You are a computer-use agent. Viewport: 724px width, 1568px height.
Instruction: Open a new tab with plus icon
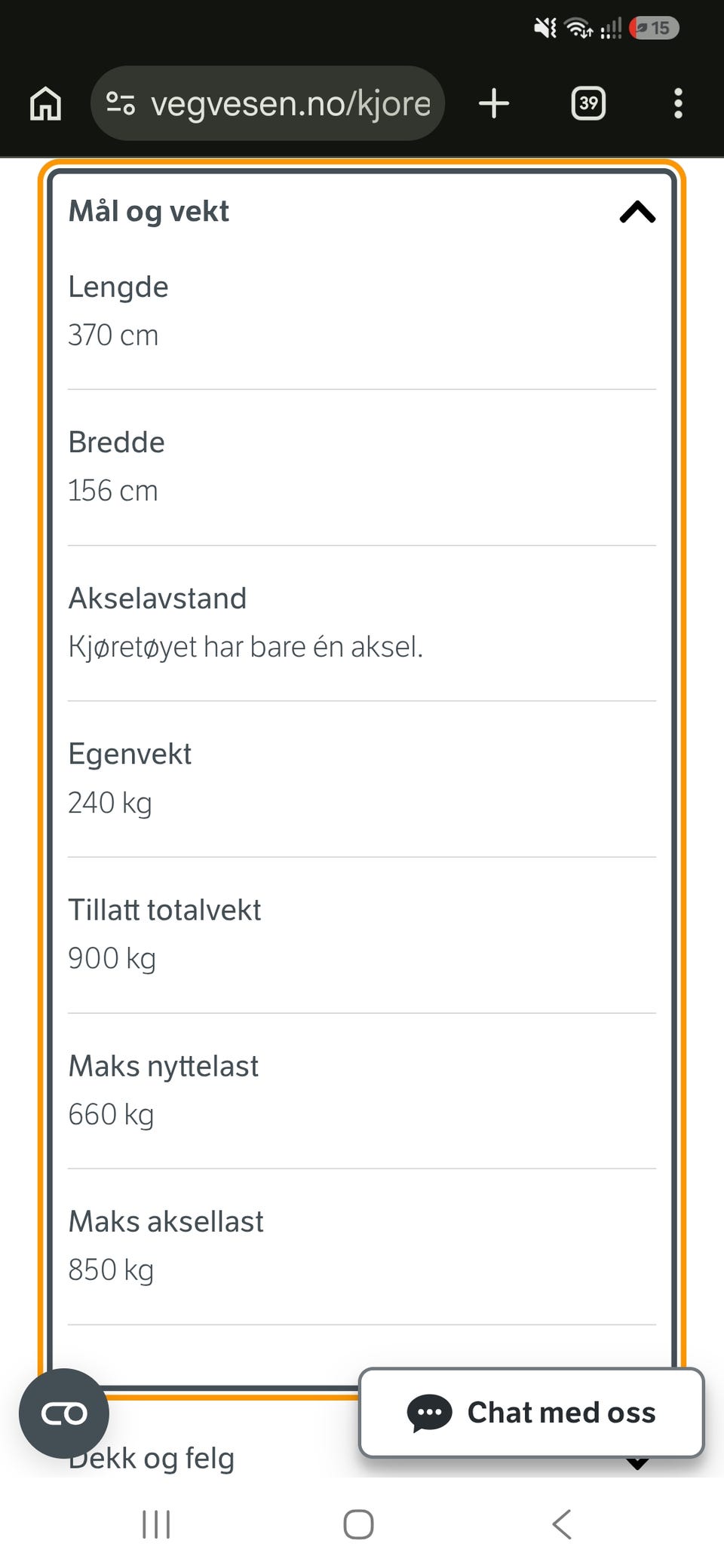(494, 103)
